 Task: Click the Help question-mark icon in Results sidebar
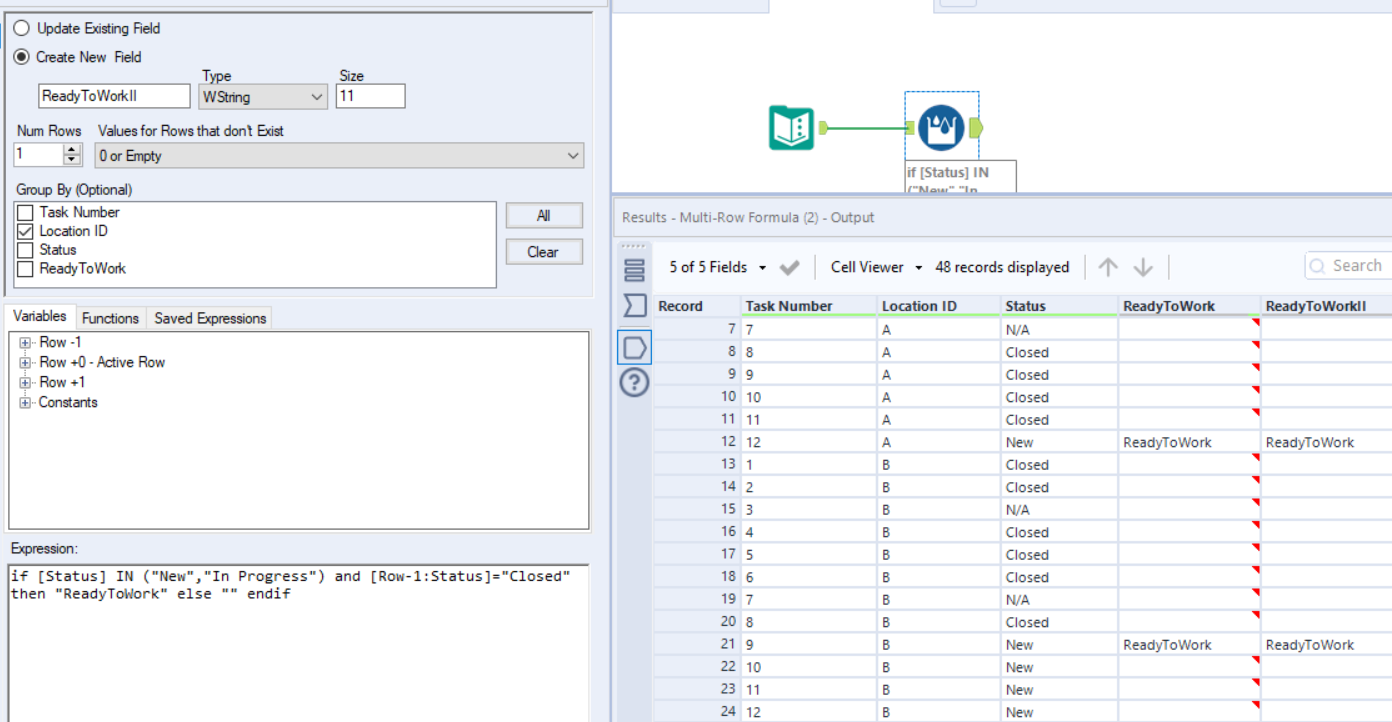click(634, 379)
